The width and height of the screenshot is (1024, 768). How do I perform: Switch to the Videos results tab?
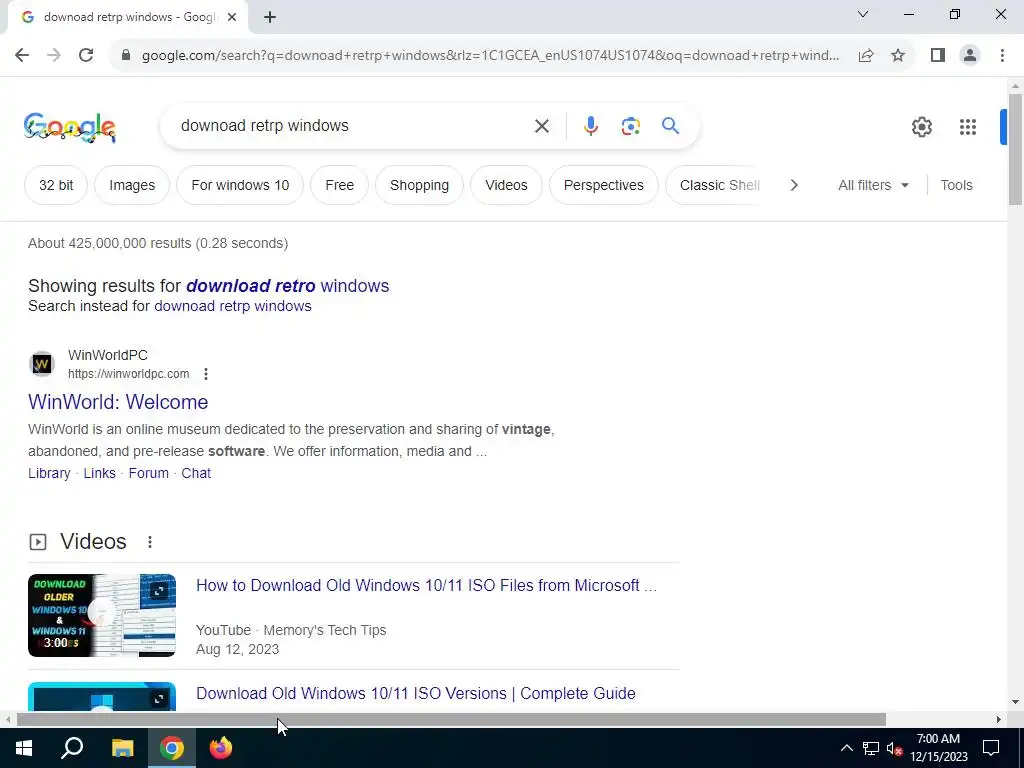[x=506, y=185]
